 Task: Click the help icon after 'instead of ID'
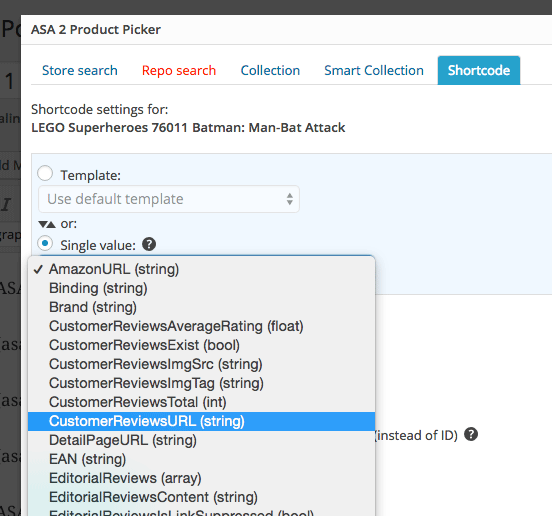click(471, 434)
